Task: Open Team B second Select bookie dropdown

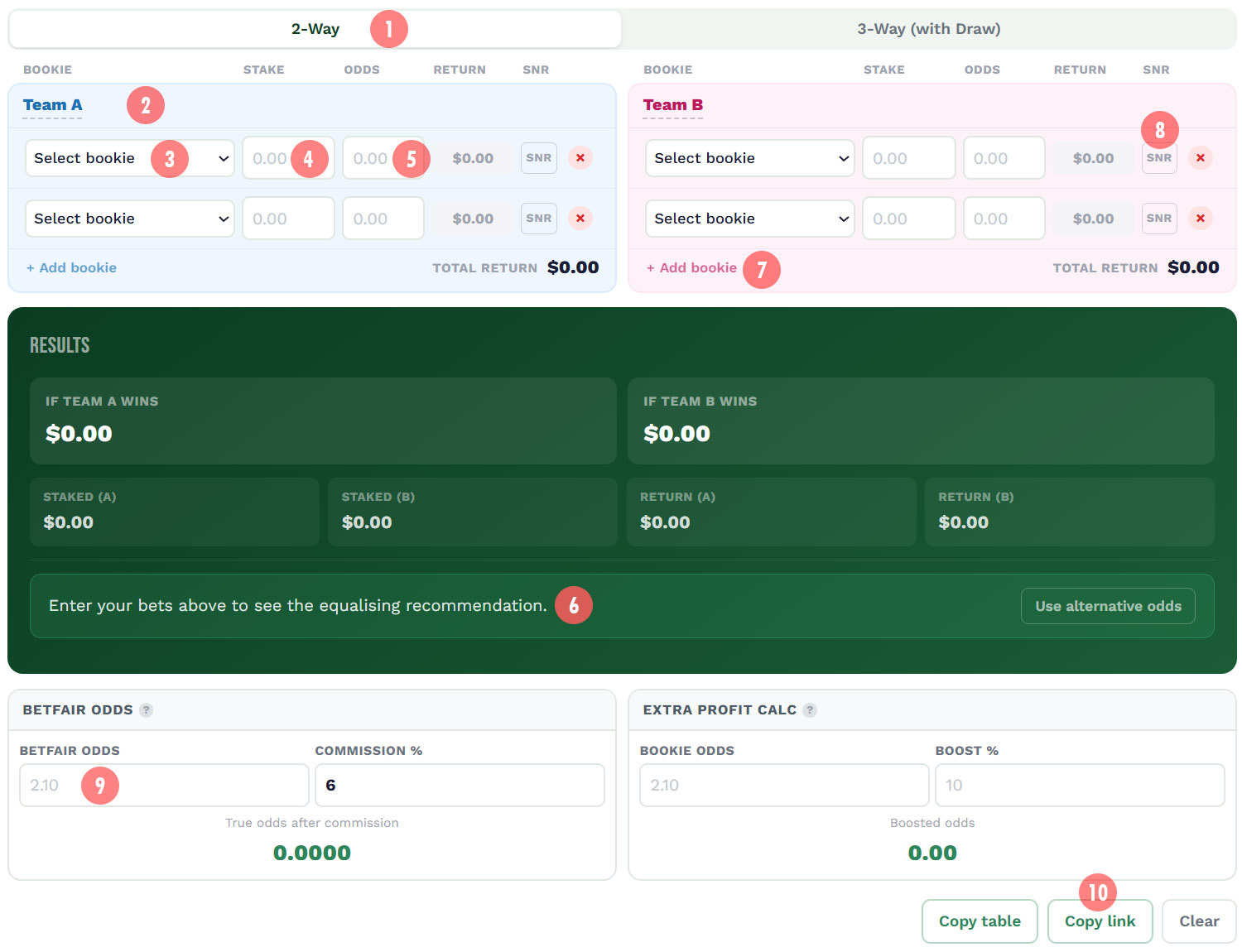Action: [750, 219]
